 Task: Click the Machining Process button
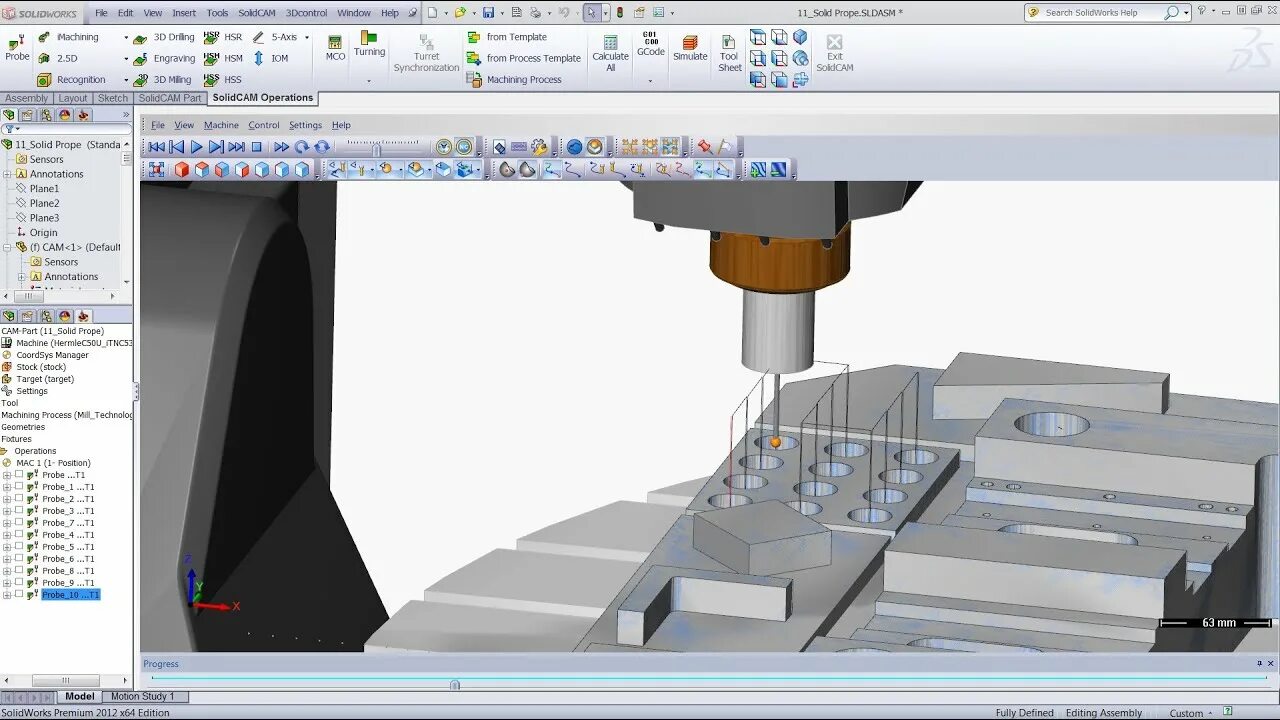(514, 80)
